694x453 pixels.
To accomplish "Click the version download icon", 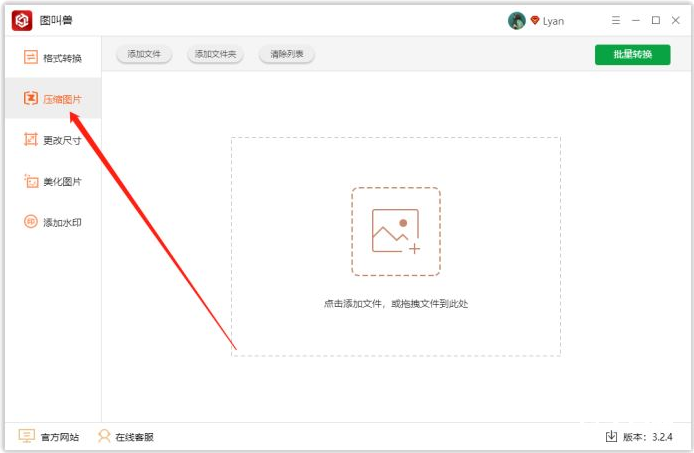I will 611,436.
